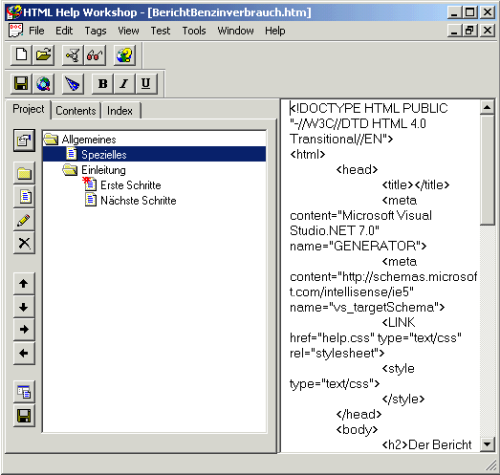Click the editor scroll down arrow

pyautogui.click(x=487, y=444)
